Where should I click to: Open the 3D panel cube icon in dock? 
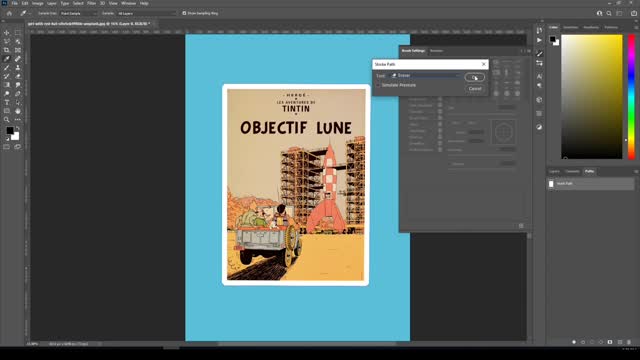[x=539, y=100]
